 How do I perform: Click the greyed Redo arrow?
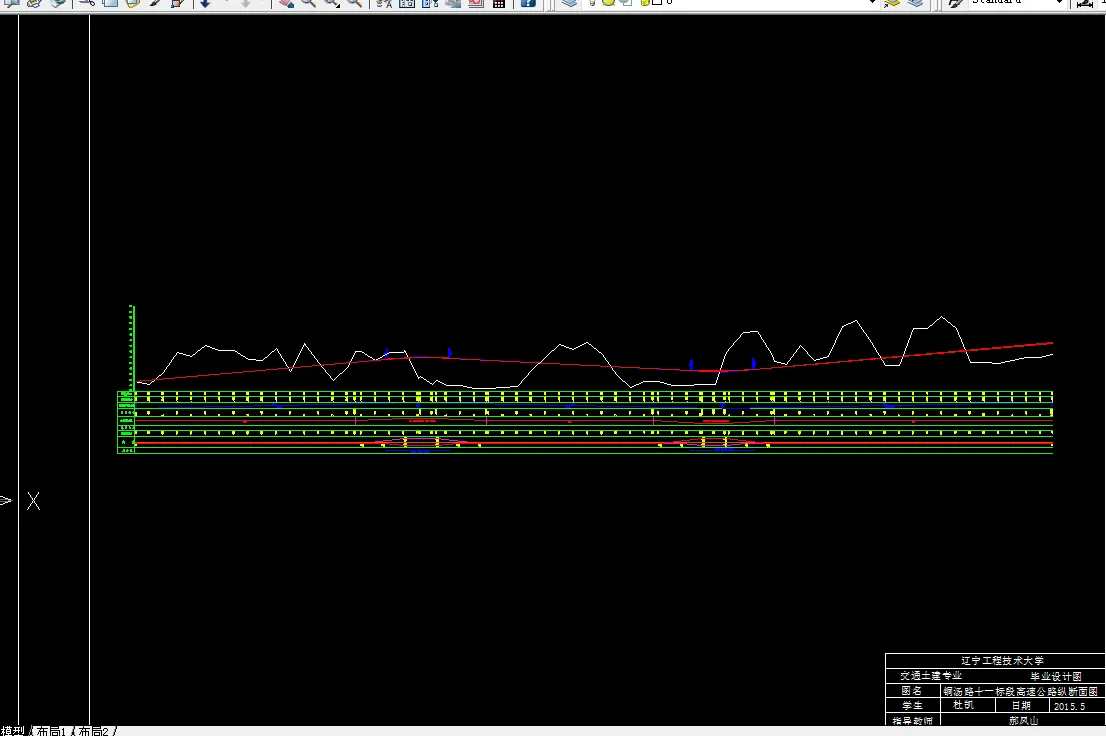click(245, 3)
